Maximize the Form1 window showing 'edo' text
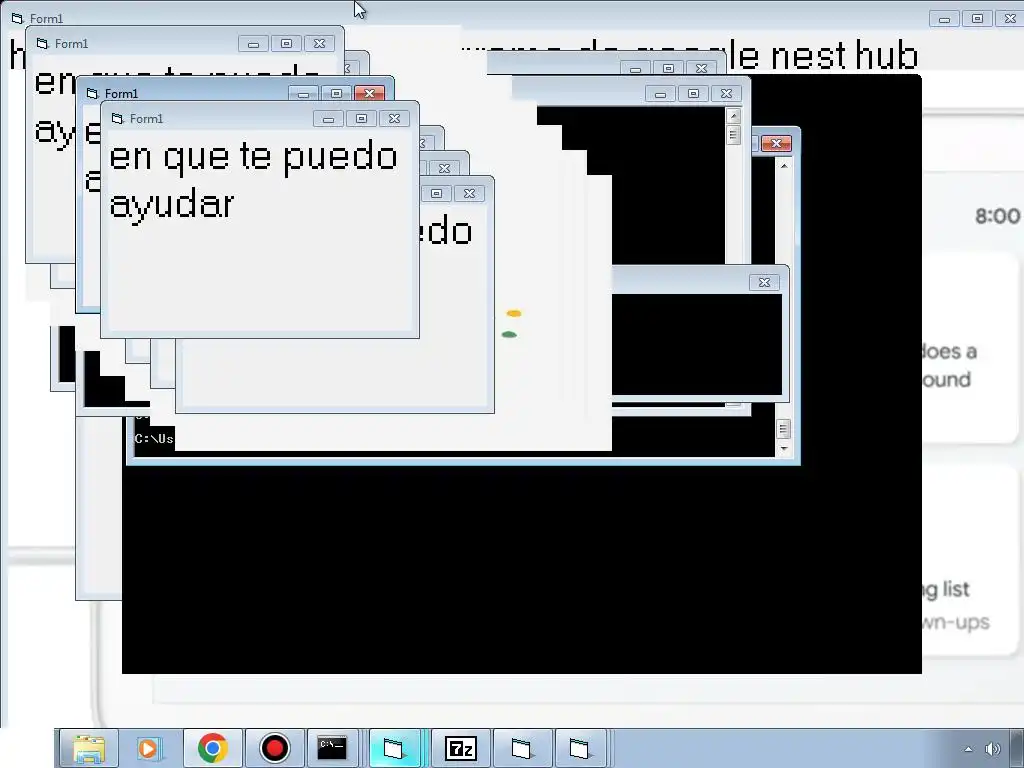Screen dimensions: 1024x768 click(x=437, y=193)
